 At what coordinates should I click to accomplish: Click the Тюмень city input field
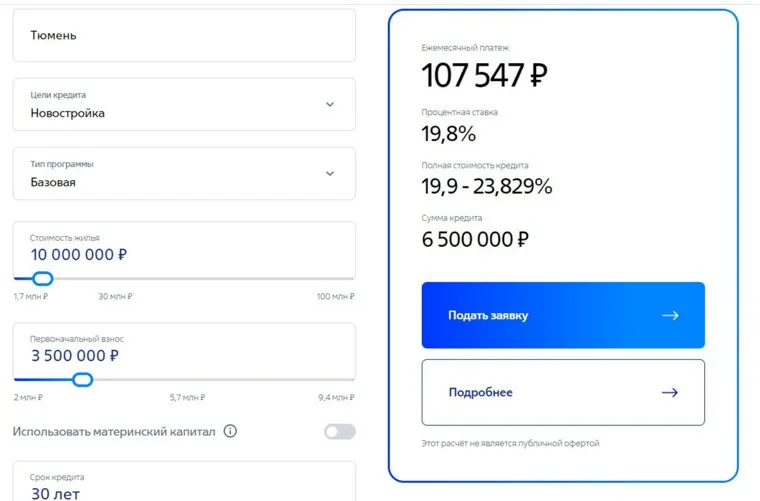[x=183, y=36]
